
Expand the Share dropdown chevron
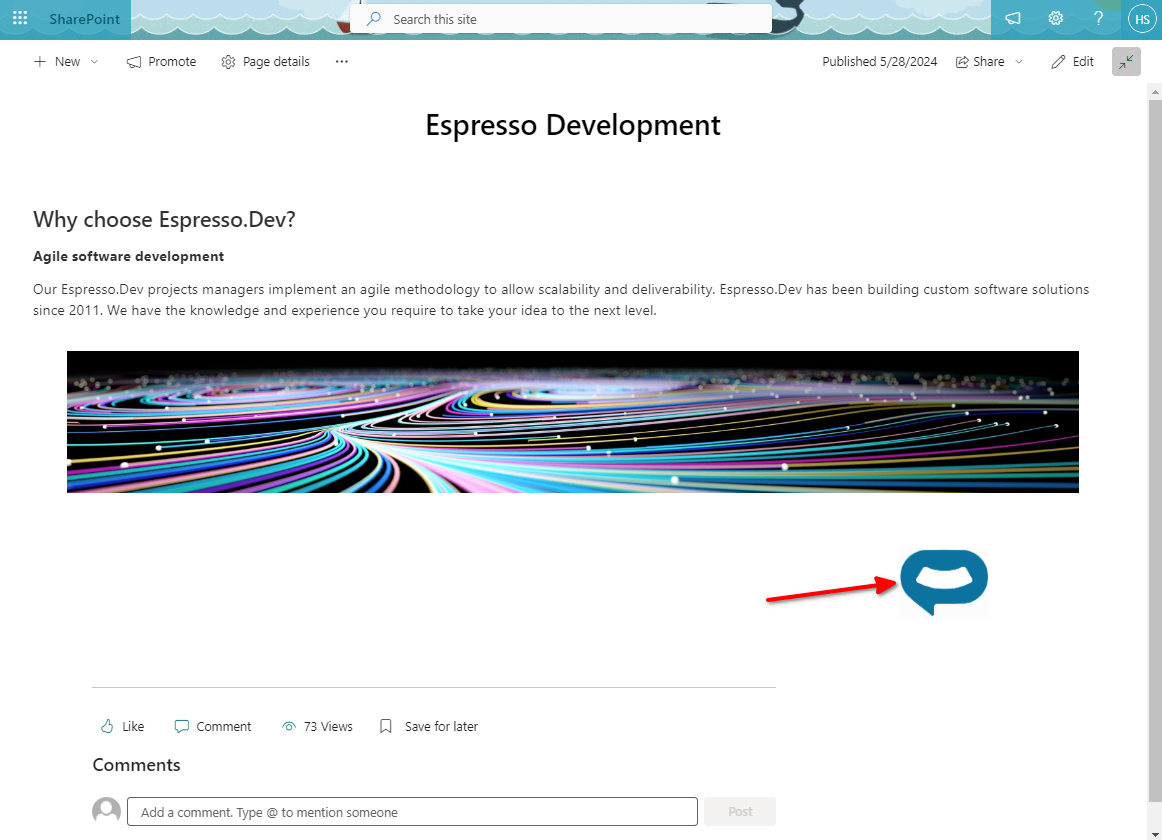tap(1019, 62)
